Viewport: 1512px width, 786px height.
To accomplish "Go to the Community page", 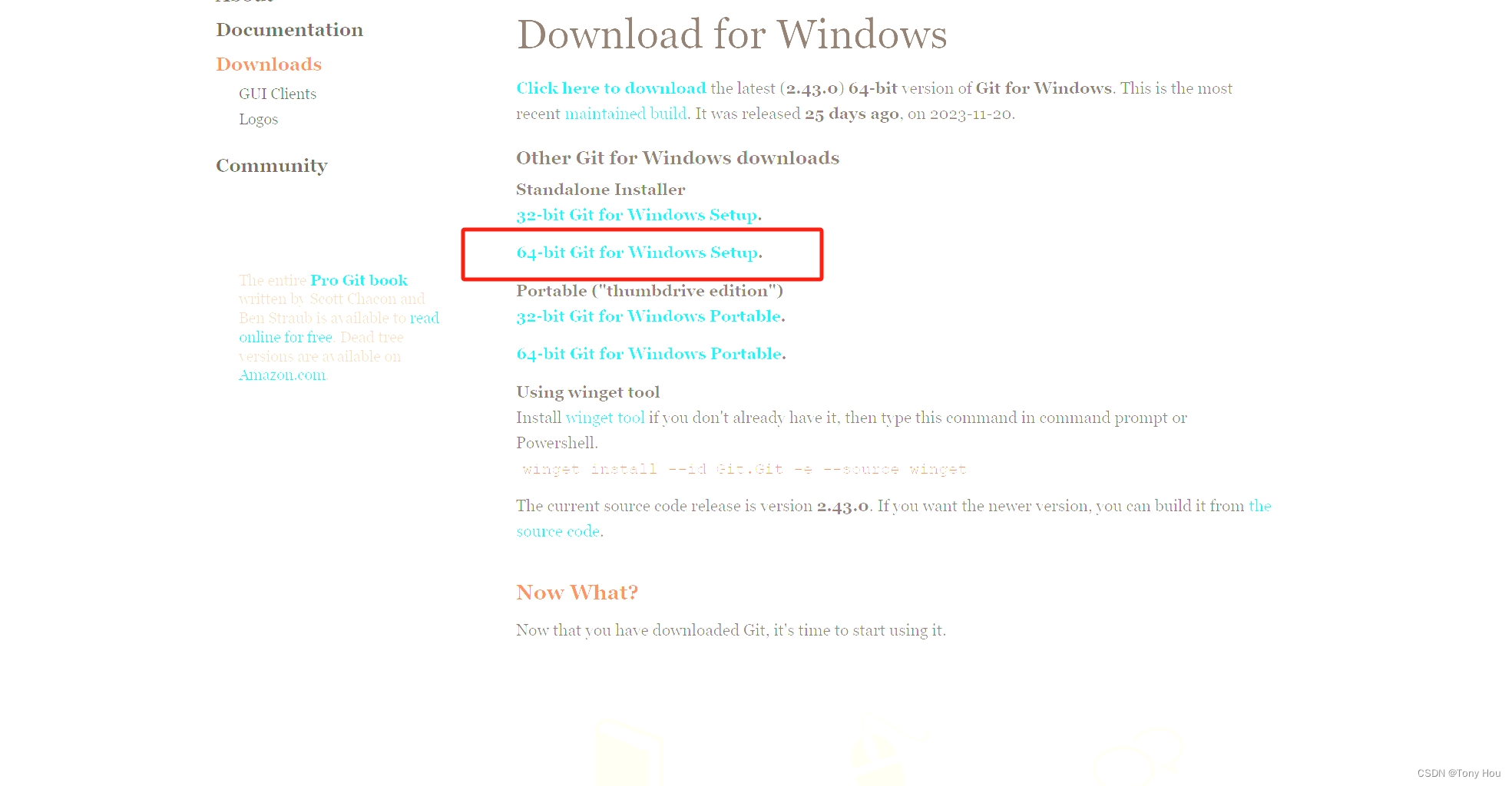I will click(x=272, y=166).
